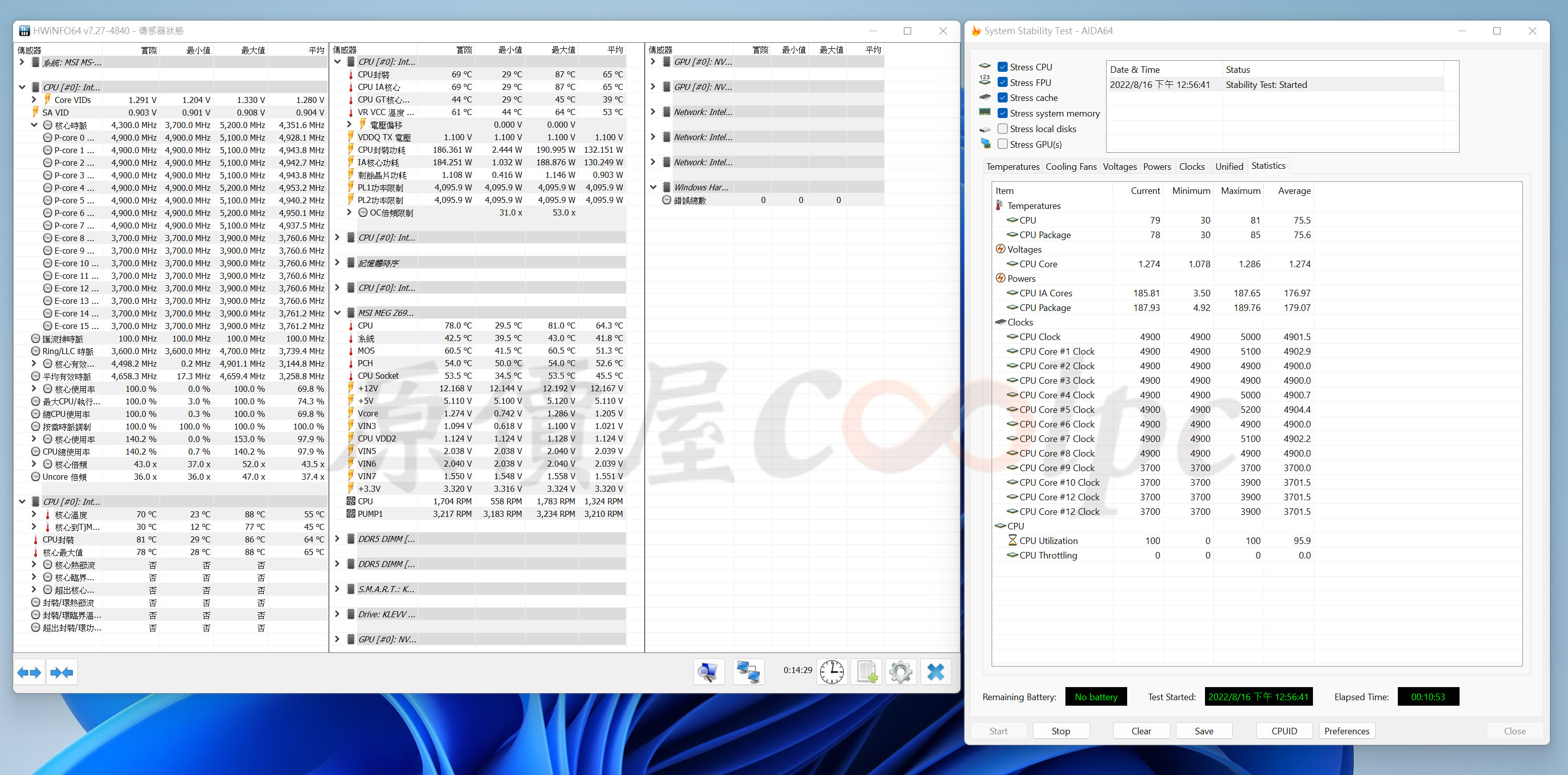Click the log file icon with green plus
The height and width of the screenshot is (775, 1568).
[867, 672]
